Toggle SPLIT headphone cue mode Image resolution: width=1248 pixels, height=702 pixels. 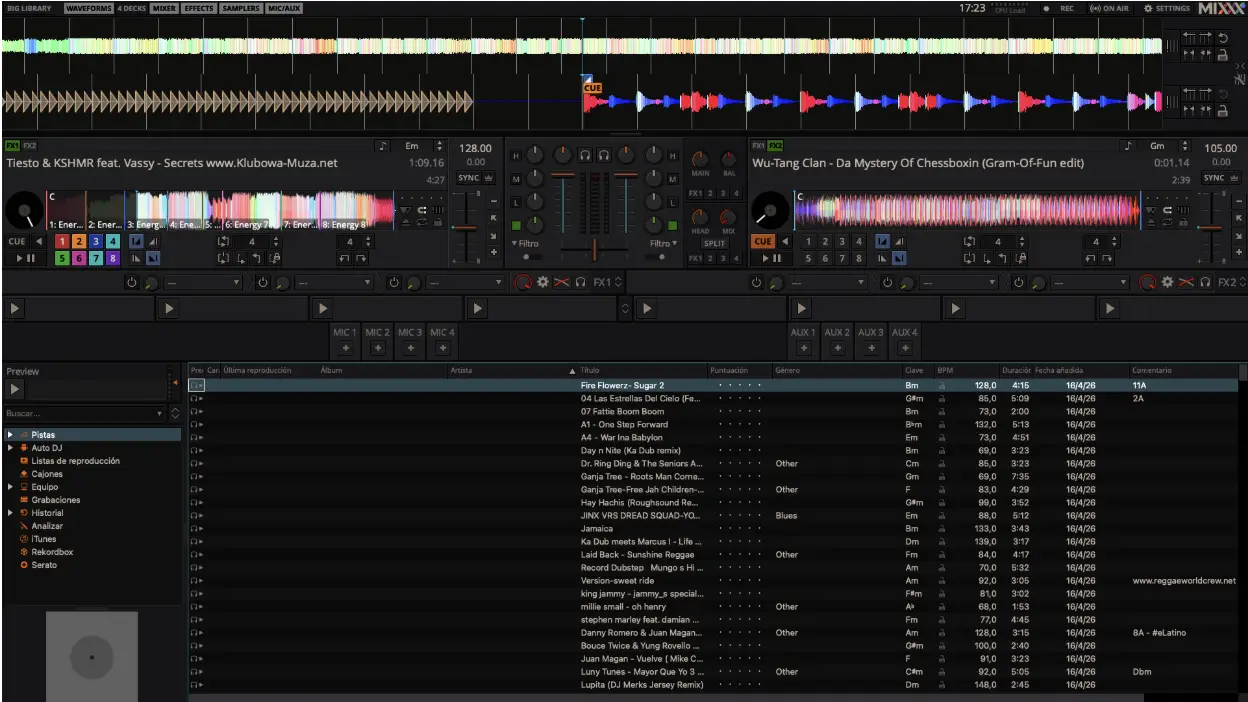click(714, 243)
